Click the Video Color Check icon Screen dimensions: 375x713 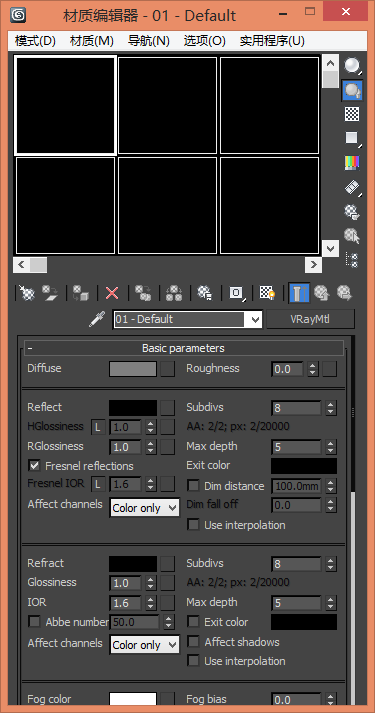(x=352, y=162)
